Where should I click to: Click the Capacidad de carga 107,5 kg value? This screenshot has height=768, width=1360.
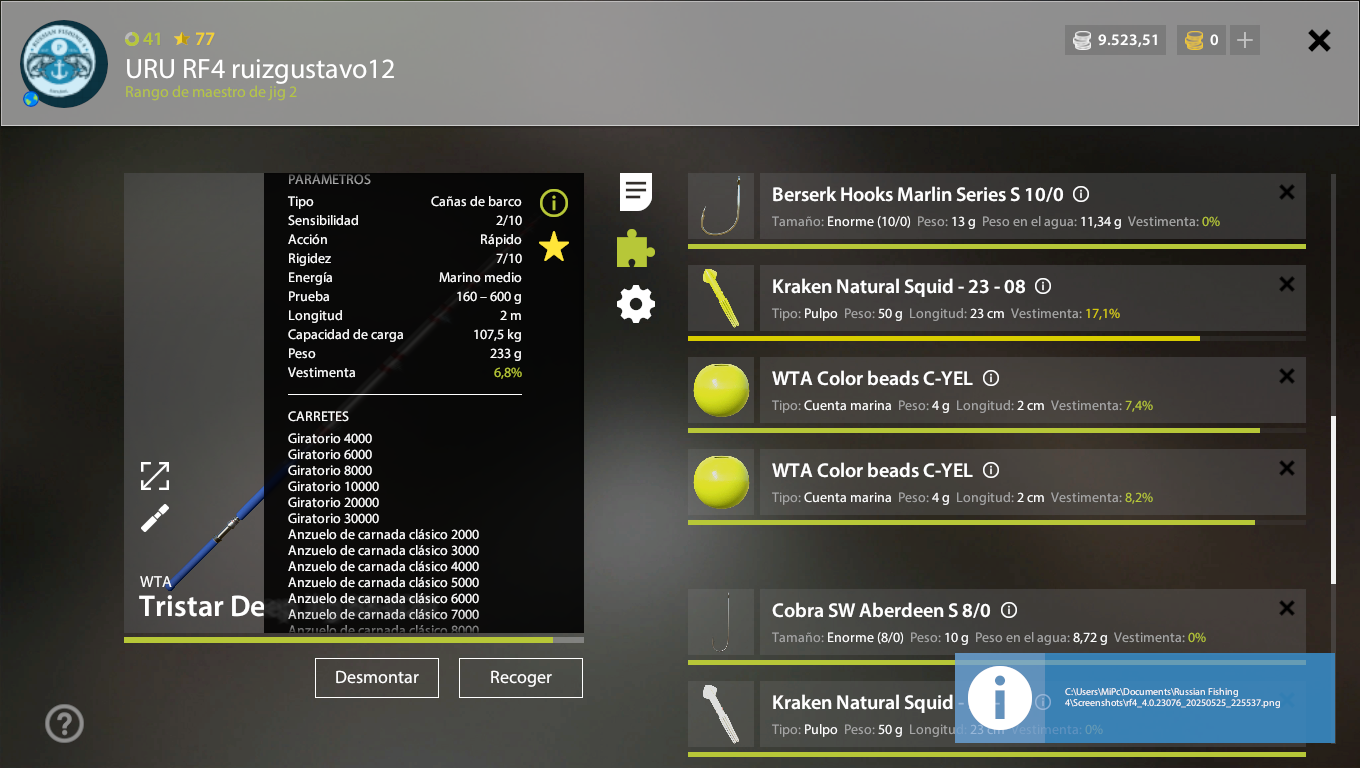[x=497, y=334]
